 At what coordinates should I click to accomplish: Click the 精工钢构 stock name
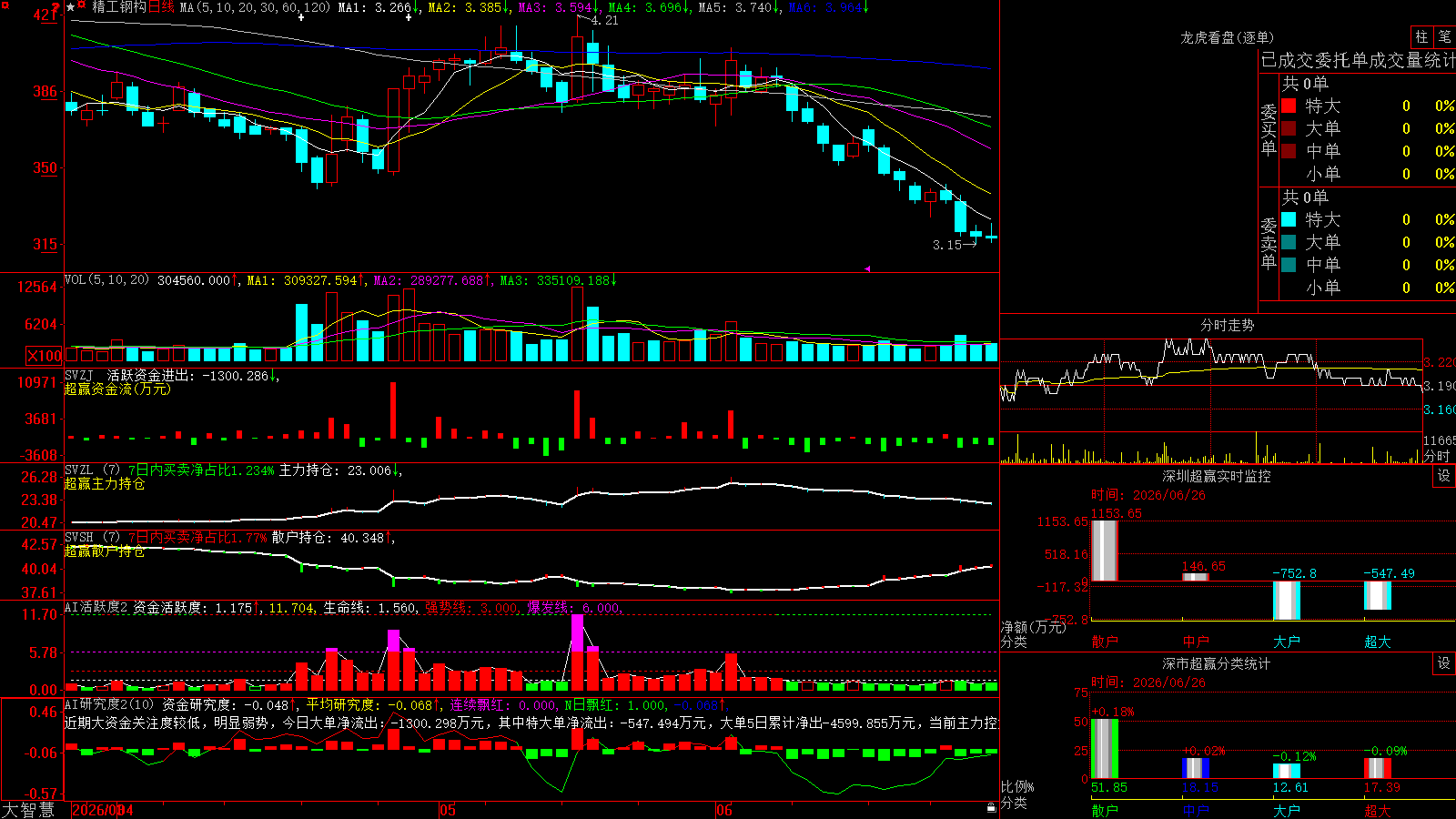[x=119, y=7]
